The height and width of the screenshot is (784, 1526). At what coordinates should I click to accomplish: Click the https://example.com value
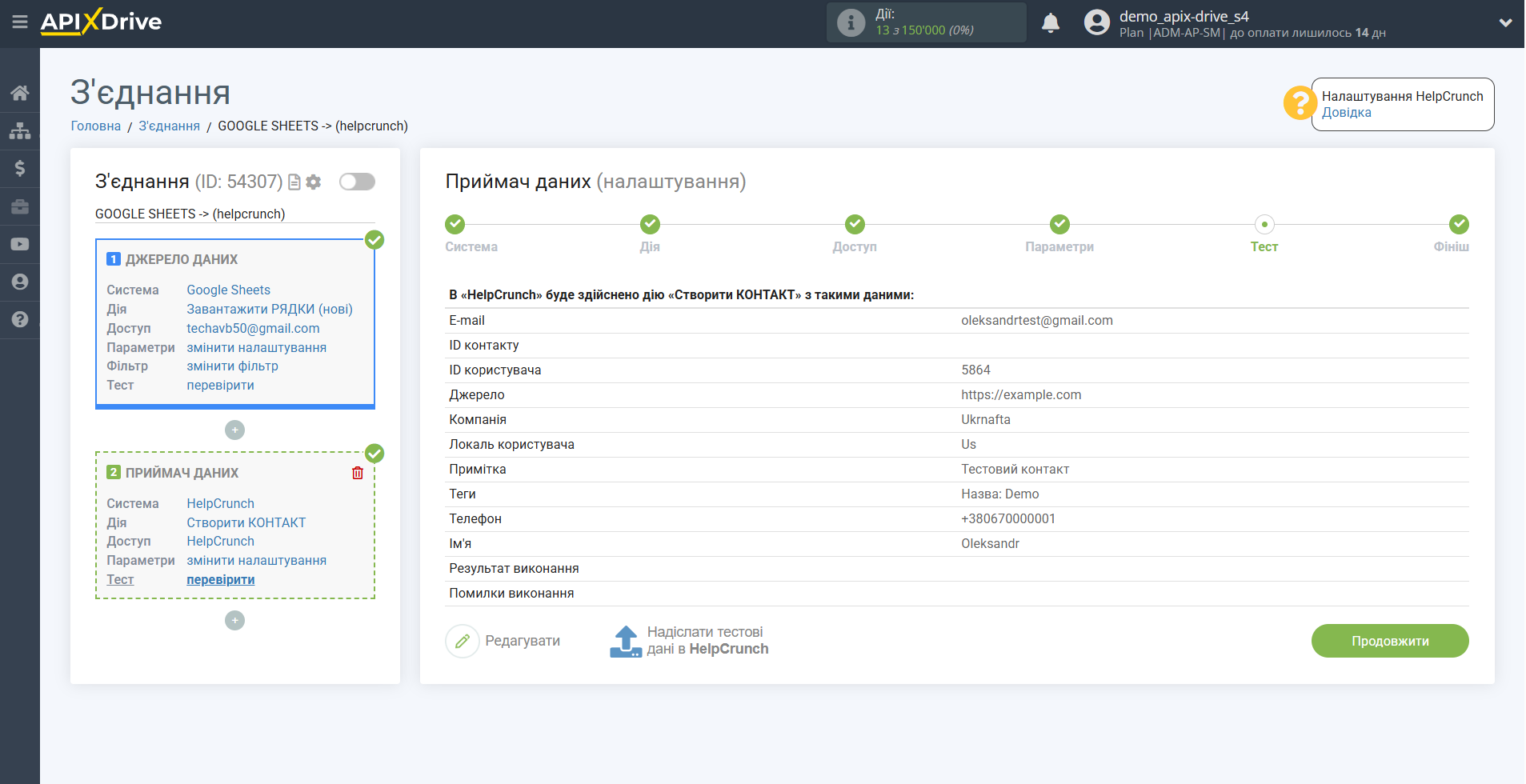(1021, 395)
